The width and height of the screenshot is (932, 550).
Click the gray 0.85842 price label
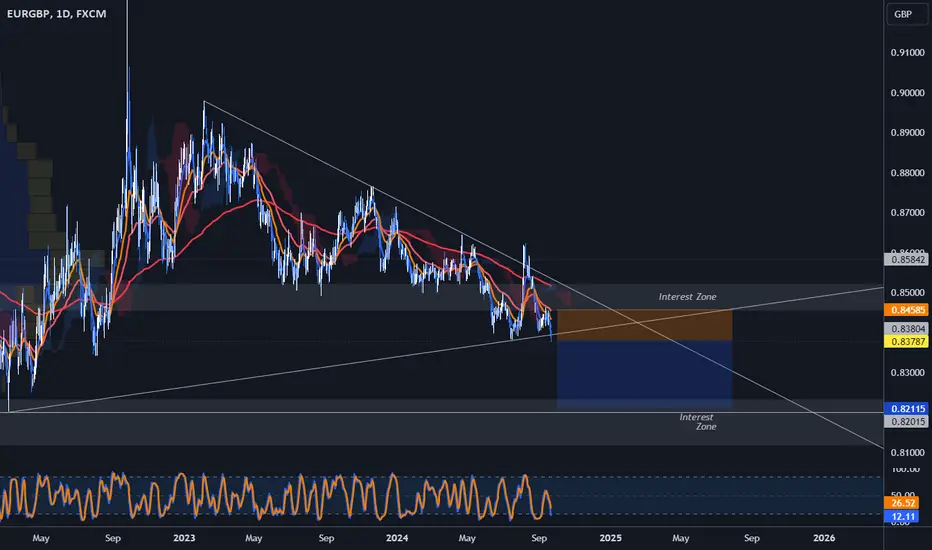[x=906, y=259]
